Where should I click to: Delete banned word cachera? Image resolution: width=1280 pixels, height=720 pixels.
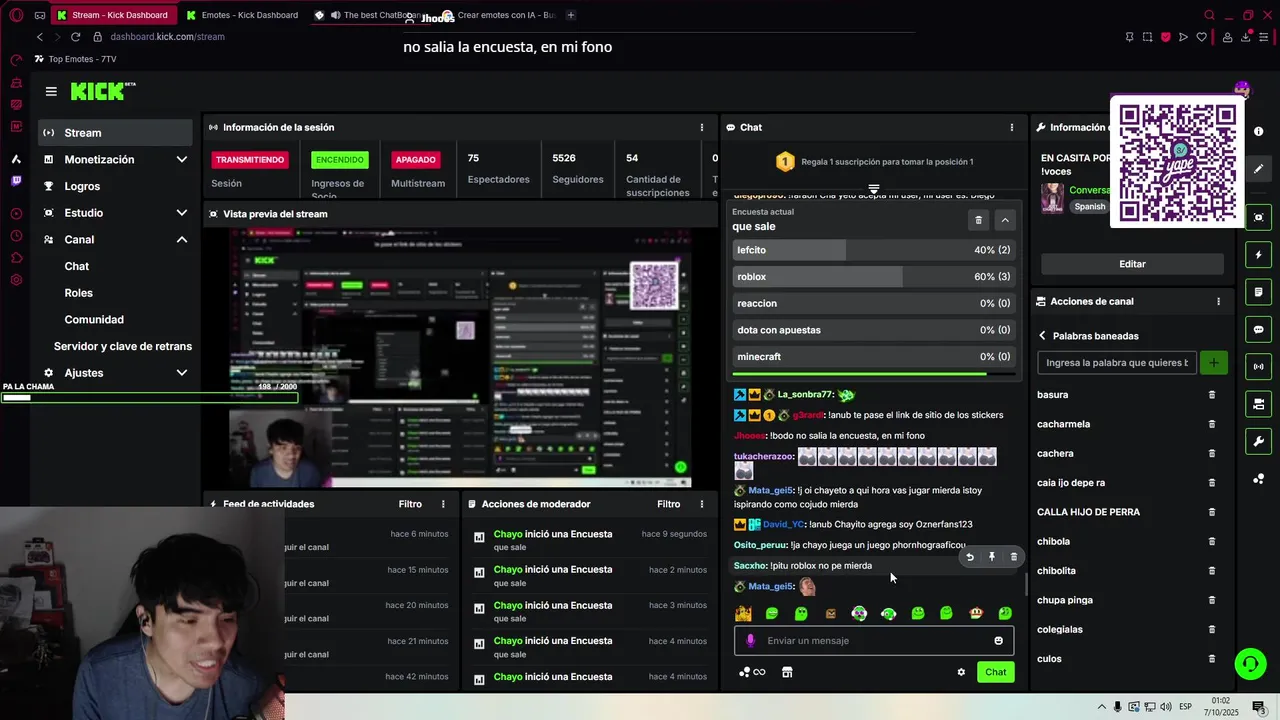(x=1212, y=453)
